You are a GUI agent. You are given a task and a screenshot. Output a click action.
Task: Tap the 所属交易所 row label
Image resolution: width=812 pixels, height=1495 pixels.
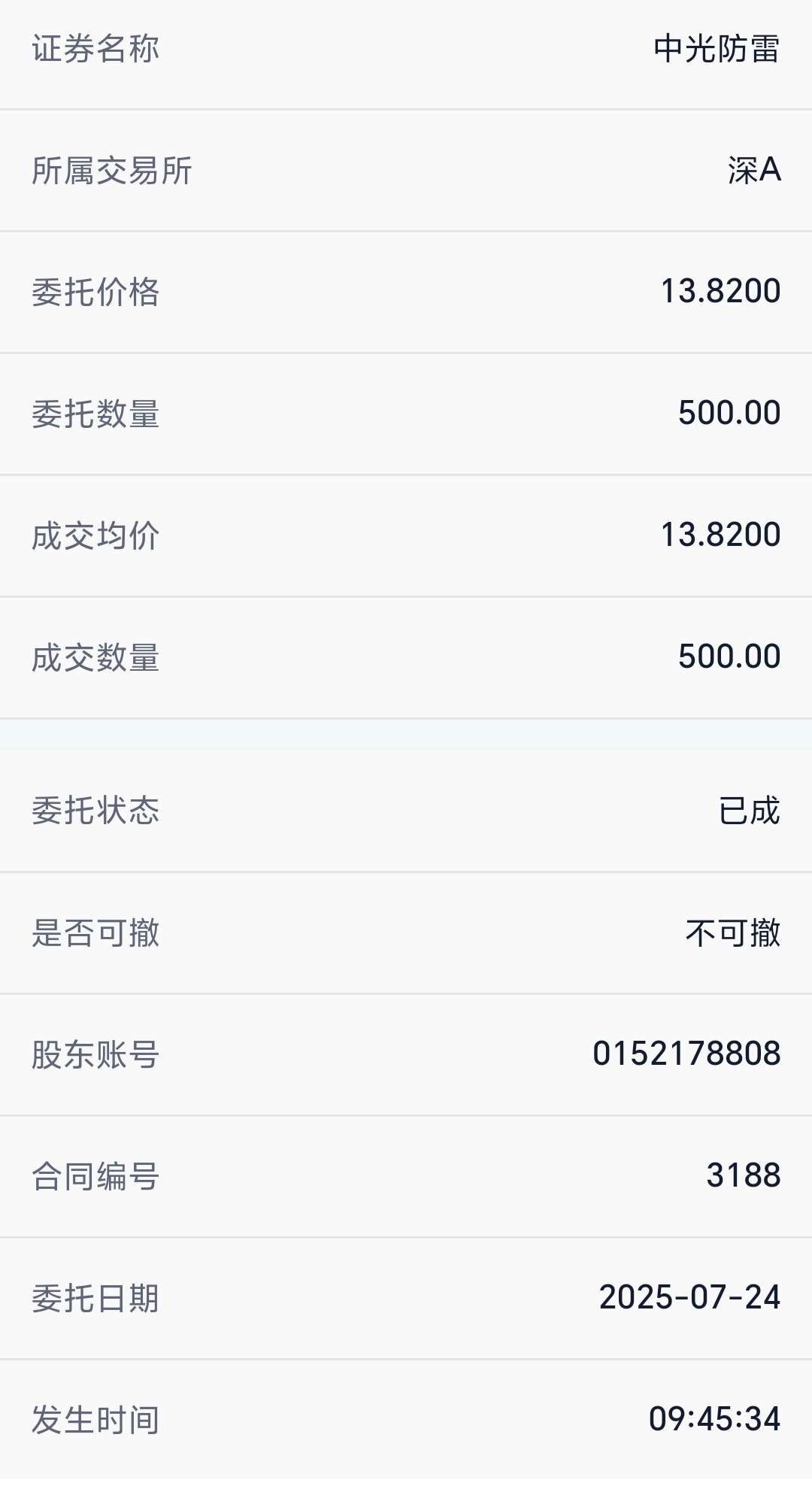pyautogui.click(x=112, y=171)
